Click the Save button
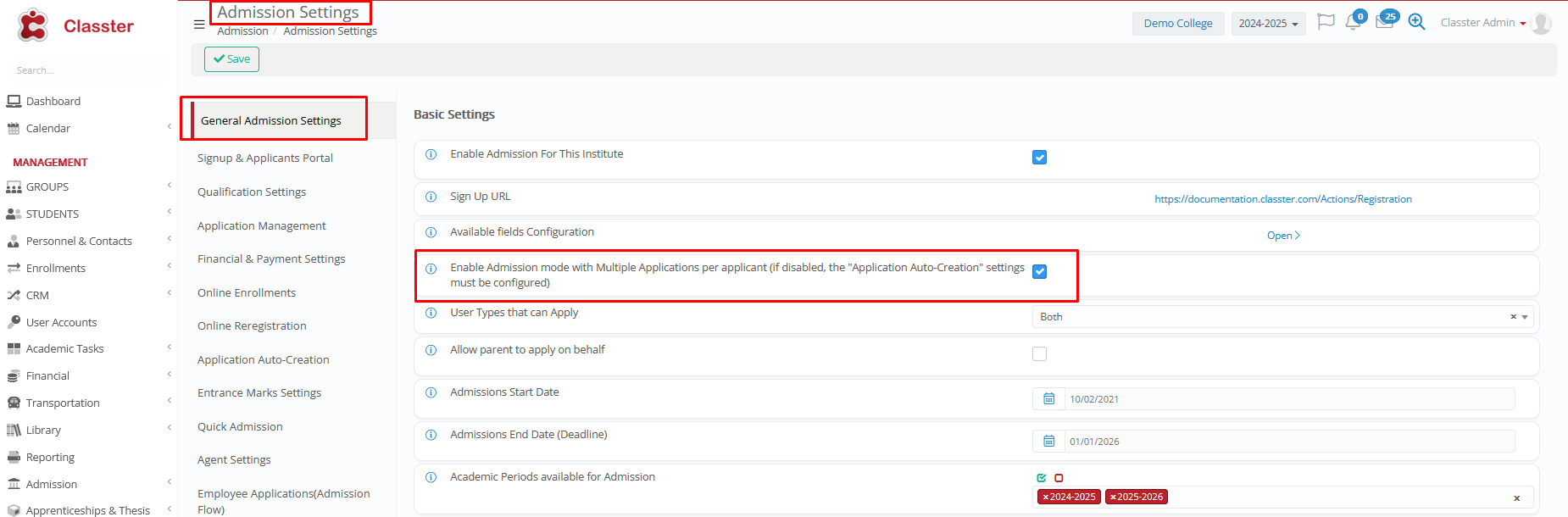This screenshot has width=1568, height=517. point(231,59)
